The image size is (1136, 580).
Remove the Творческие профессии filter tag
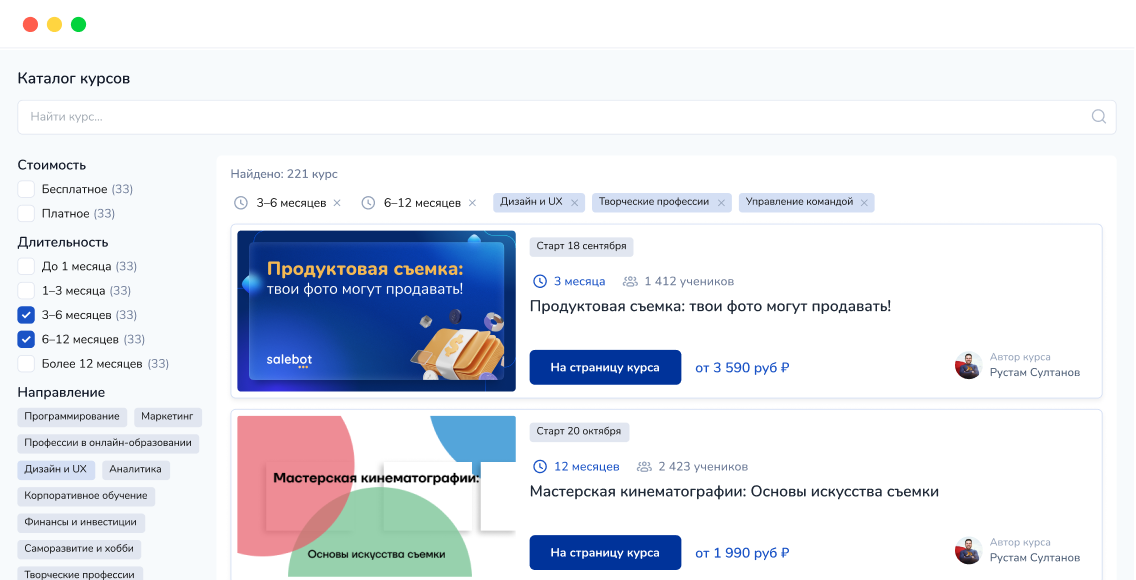[721, 203]
